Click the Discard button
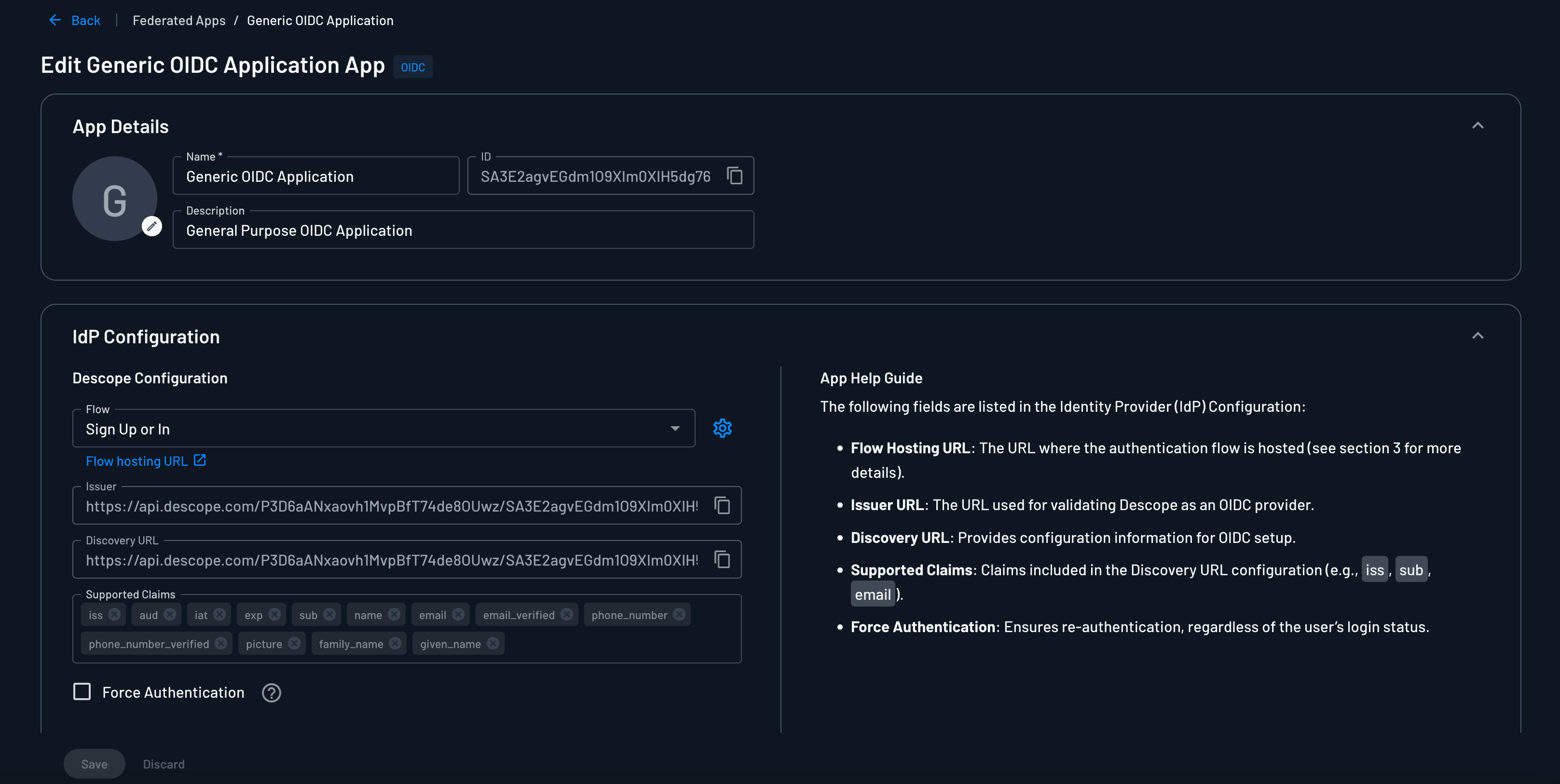The width and height of the screenshot is (1560, 784). tap(164, 764)
